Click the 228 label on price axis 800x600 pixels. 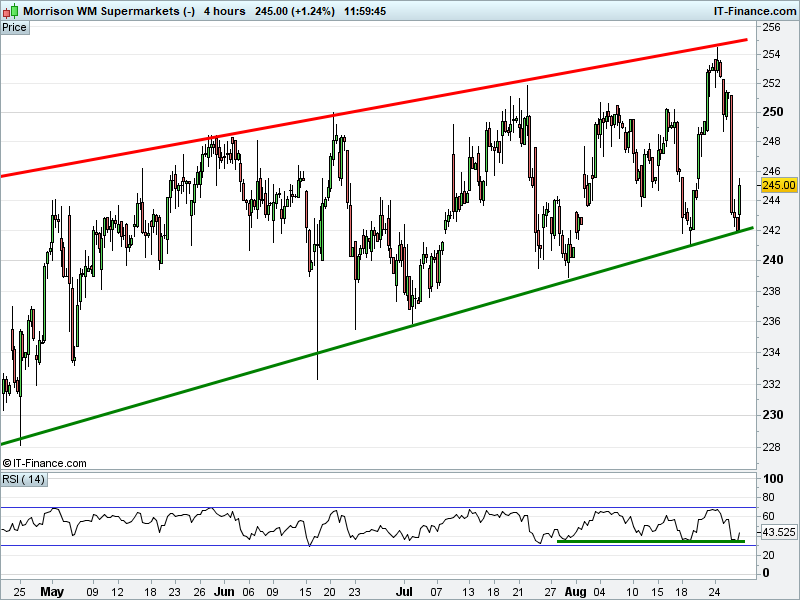771,447
